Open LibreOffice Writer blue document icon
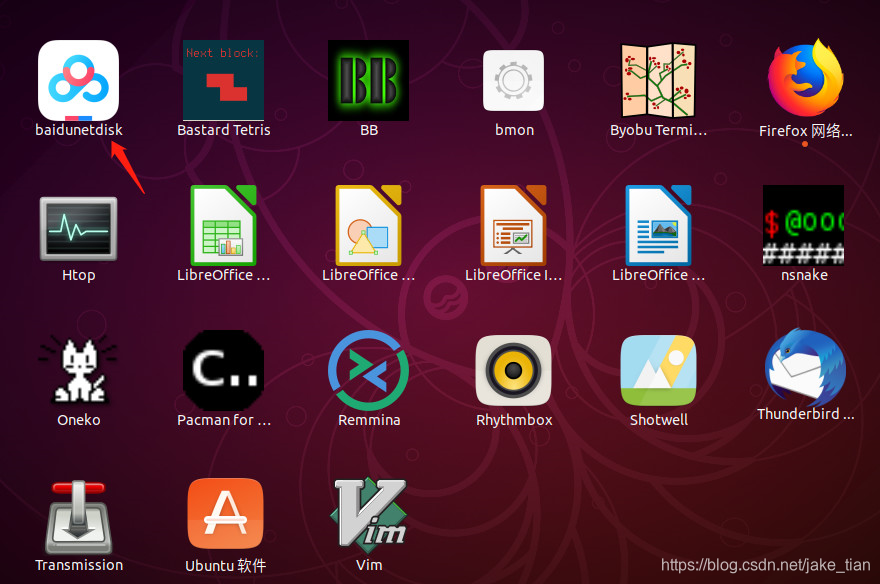The width and height of the screenshot is (880, 584). point(658,225)
